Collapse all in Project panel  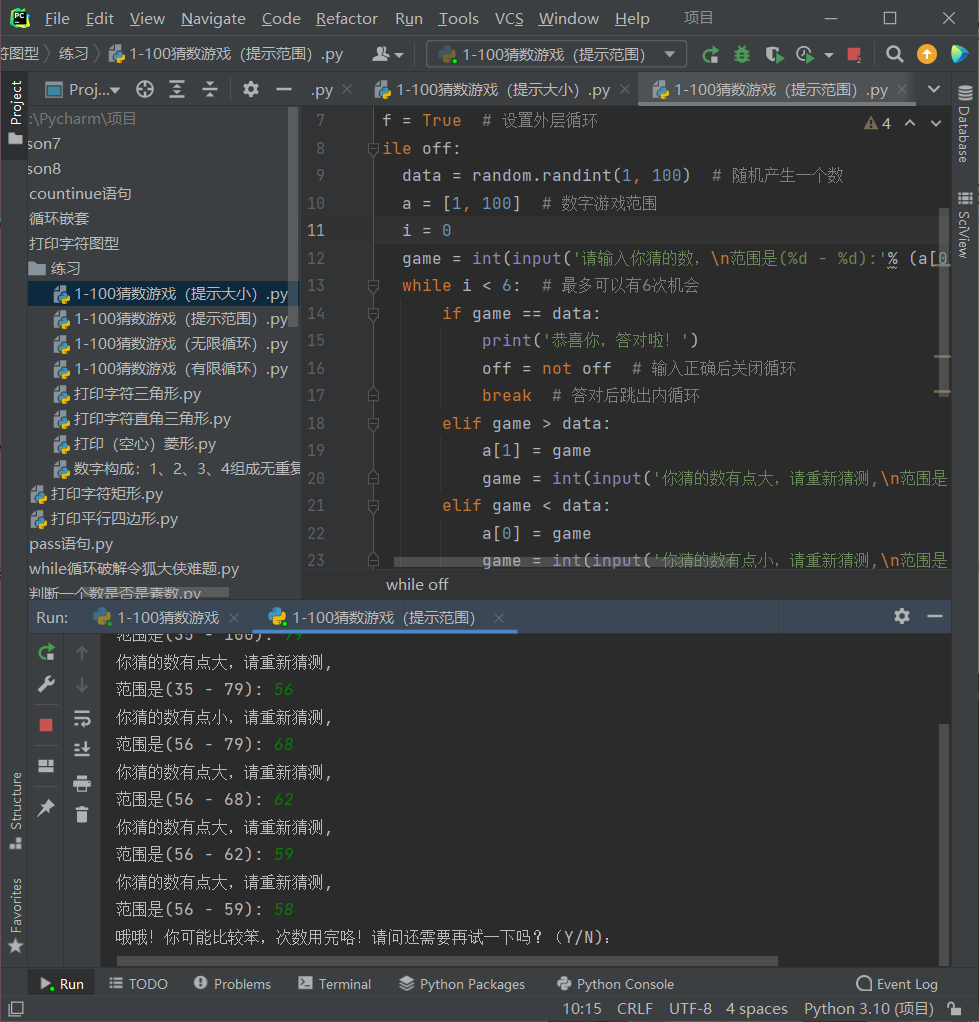tap(209, 89)
